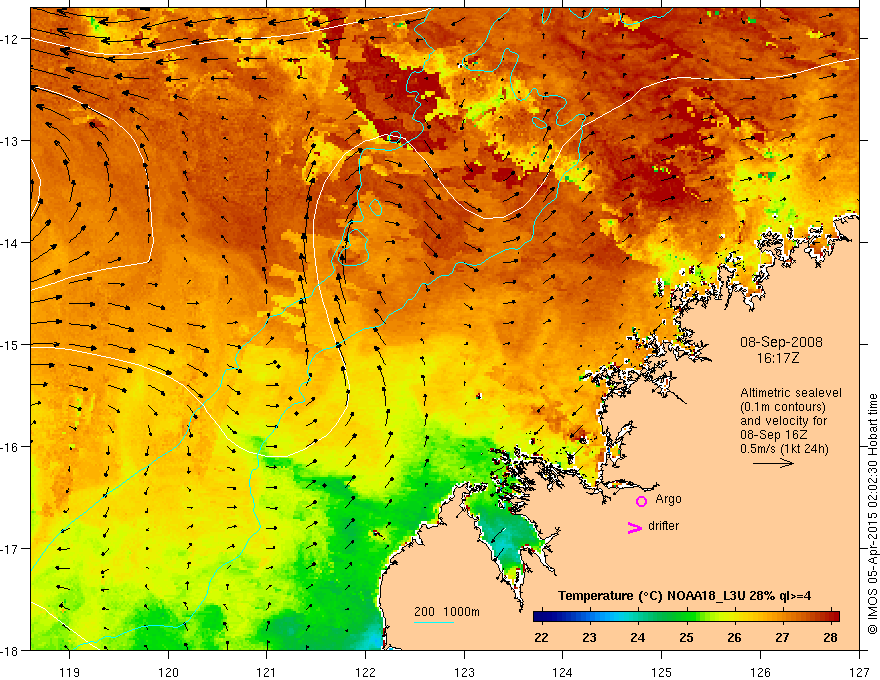Click the colorbar tick label '27'

tap(782, 637)
